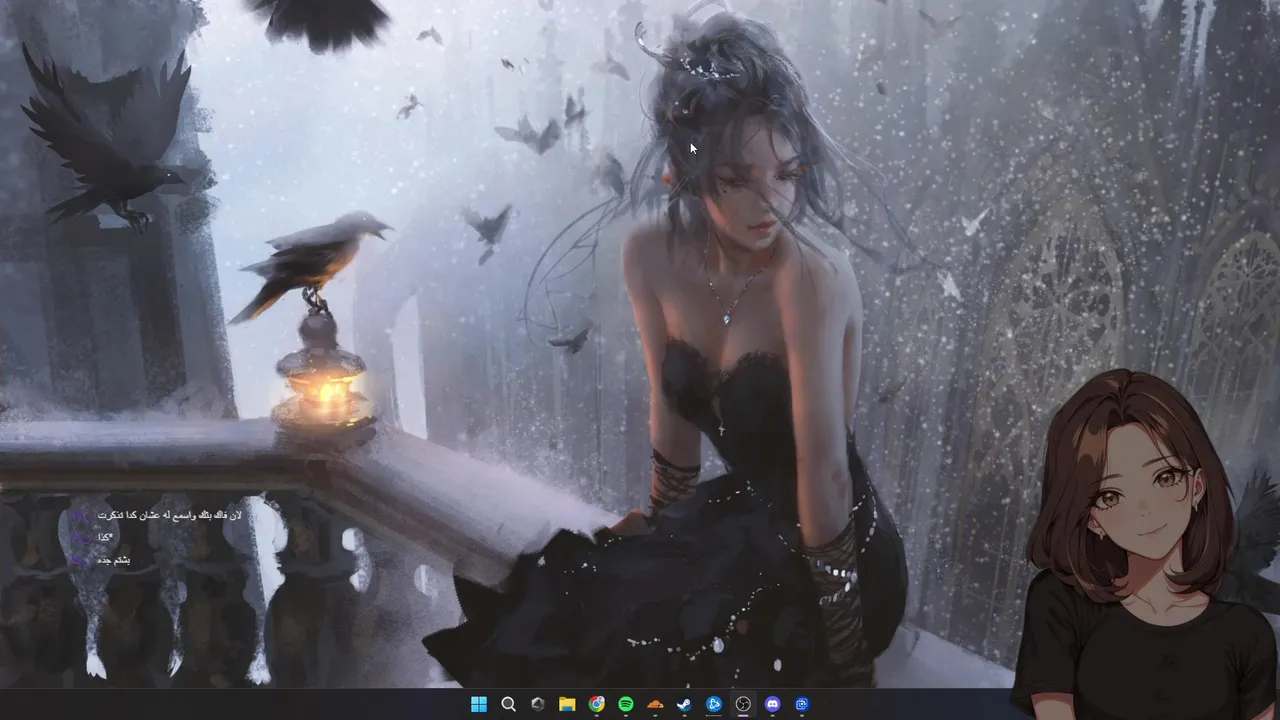Image resolution: width=1280 pixels, height=720 pixels.
Task: Open the Windows Start menu
Action: pos(479,704)
